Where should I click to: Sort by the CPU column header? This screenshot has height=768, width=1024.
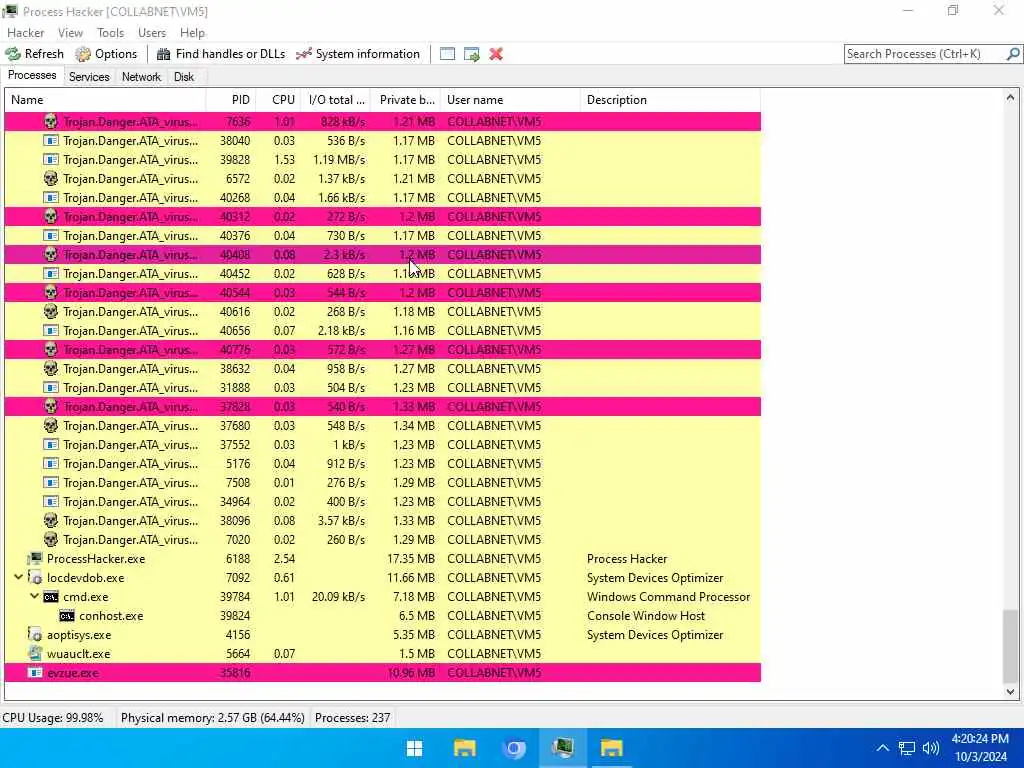[x=278, y=100]
